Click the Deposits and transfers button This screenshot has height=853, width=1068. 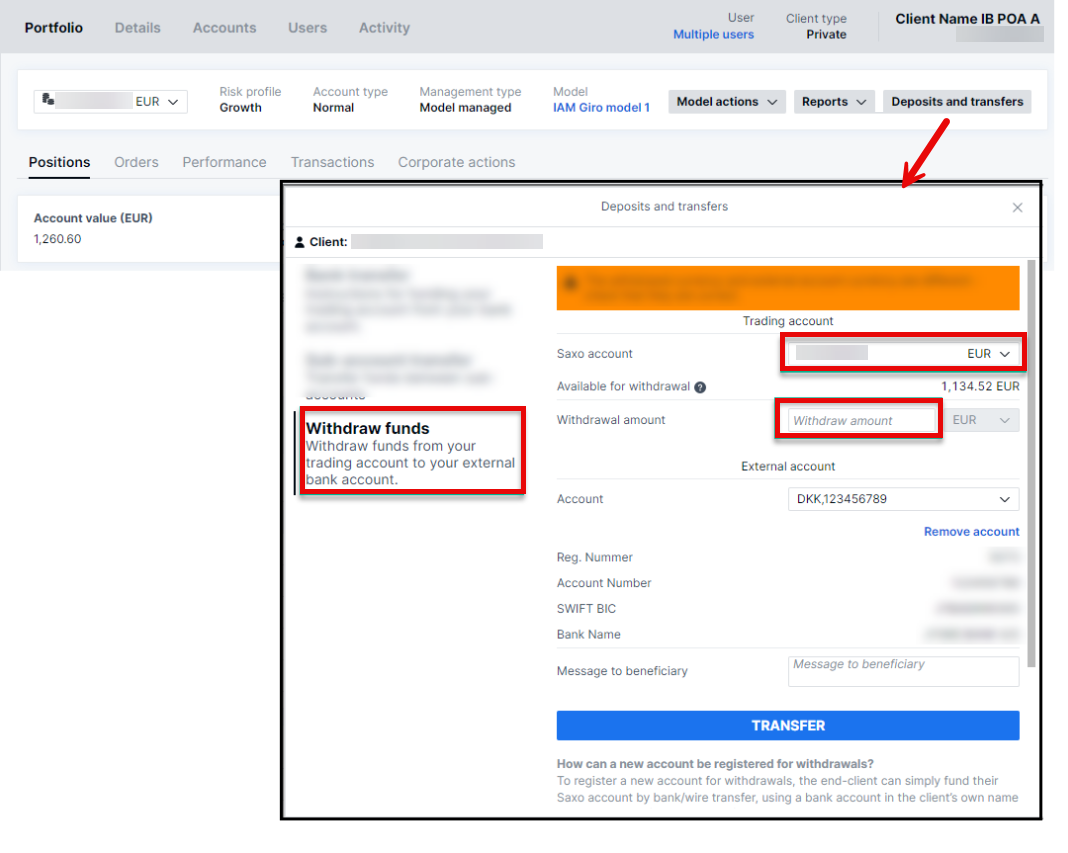(957, 102)
